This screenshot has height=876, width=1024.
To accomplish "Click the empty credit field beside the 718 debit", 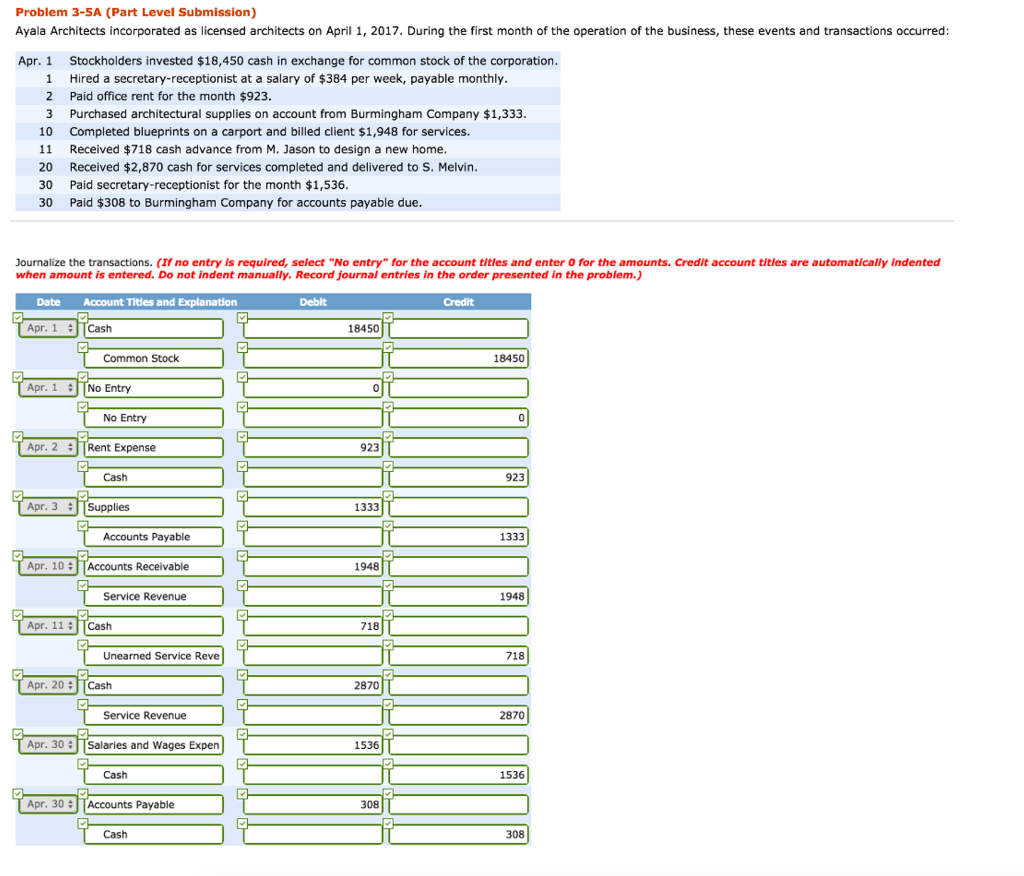I will (x=458, y=626).
